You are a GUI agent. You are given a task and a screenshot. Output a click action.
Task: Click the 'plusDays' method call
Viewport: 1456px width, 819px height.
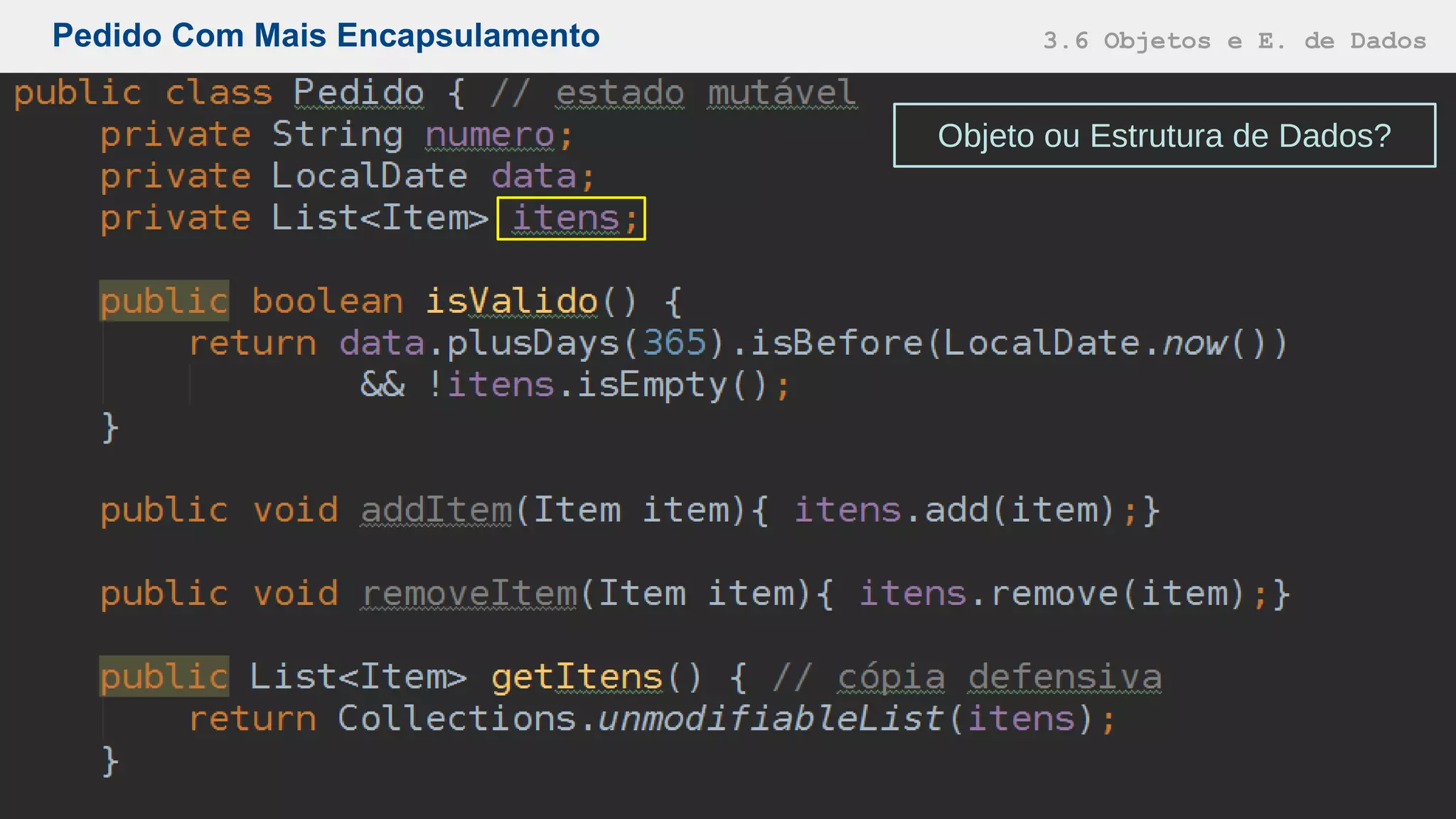(x=533, y=343)
